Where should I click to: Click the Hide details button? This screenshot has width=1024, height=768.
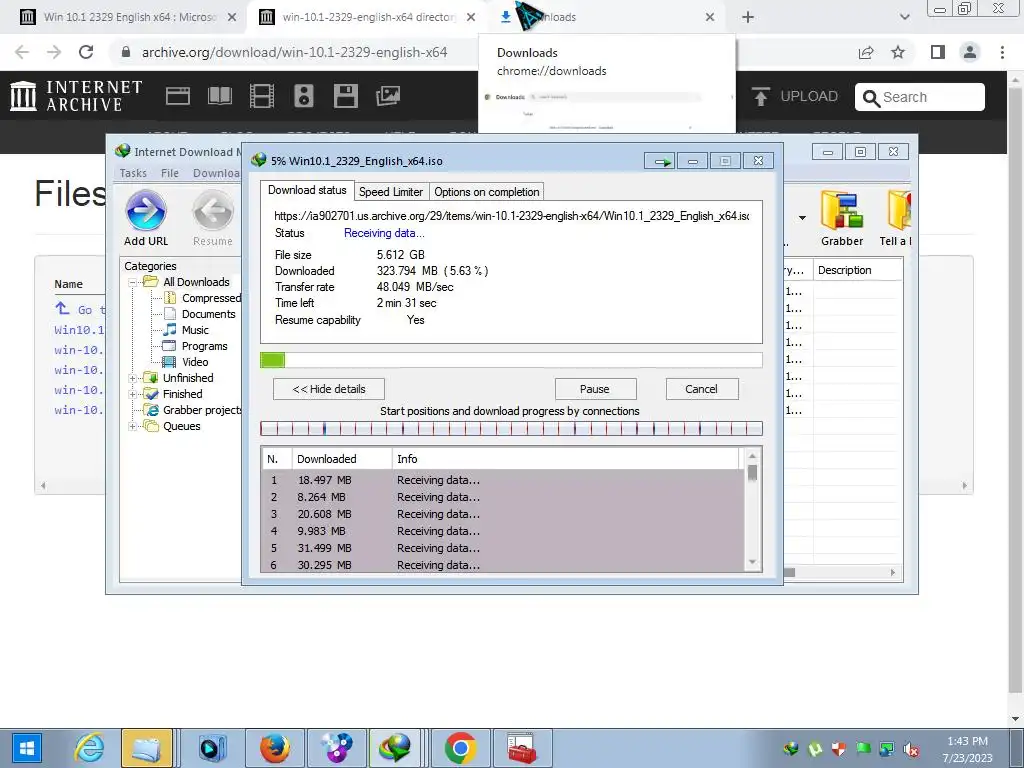(328, 389)
